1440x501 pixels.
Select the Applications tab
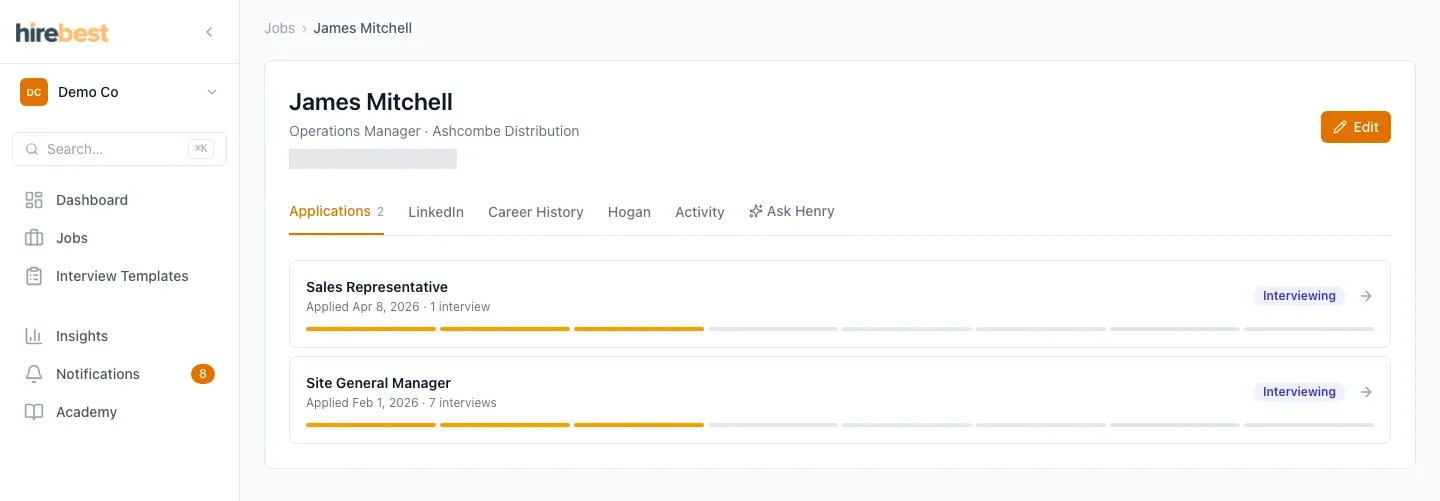point(336,211)
